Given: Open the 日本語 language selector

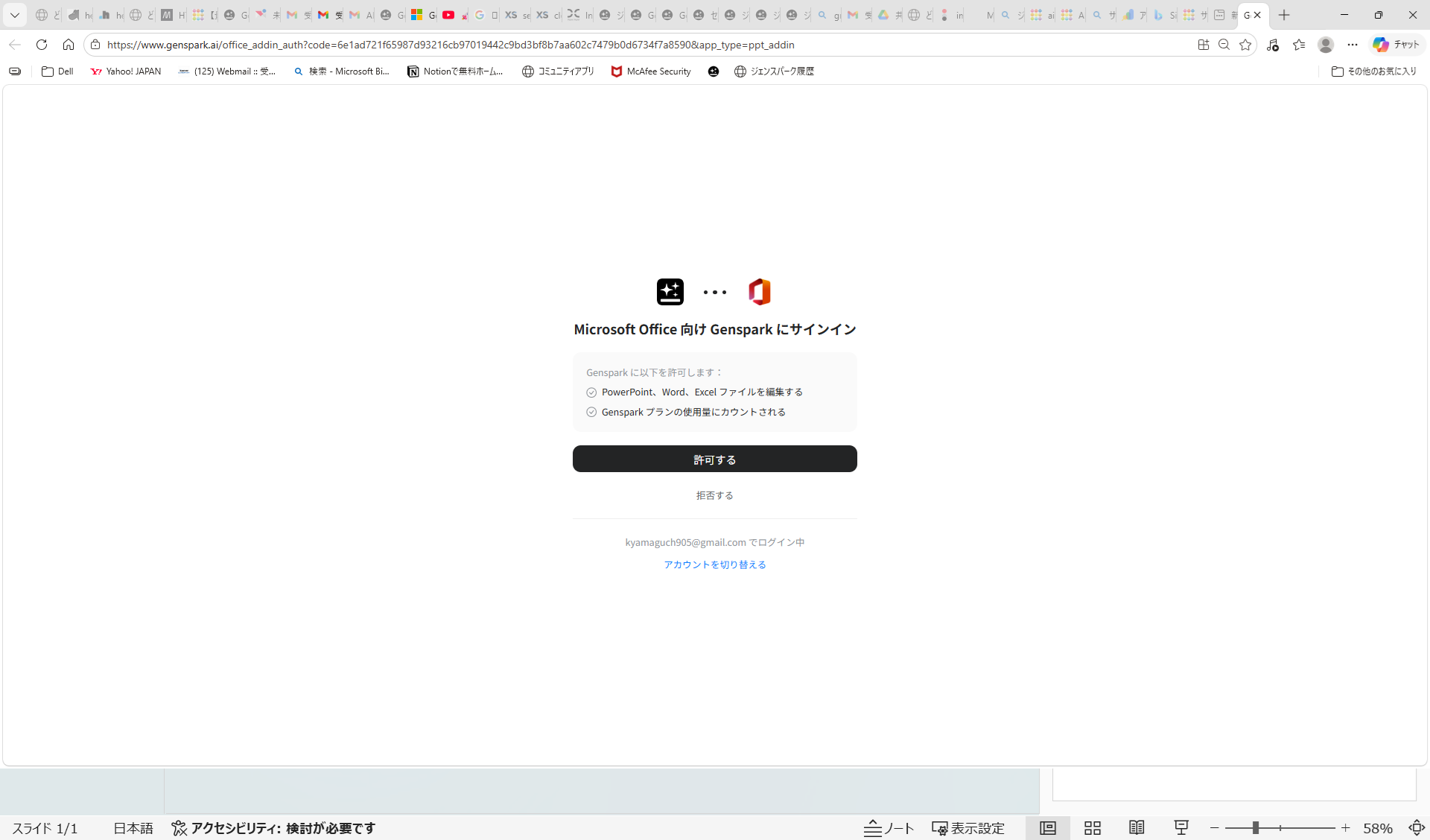Looking at the screenshot, I should tap(133, 828).
